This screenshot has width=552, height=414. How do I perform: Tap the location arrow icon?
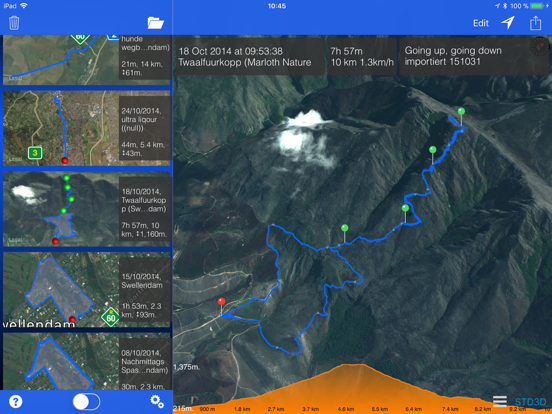point(508,23)
